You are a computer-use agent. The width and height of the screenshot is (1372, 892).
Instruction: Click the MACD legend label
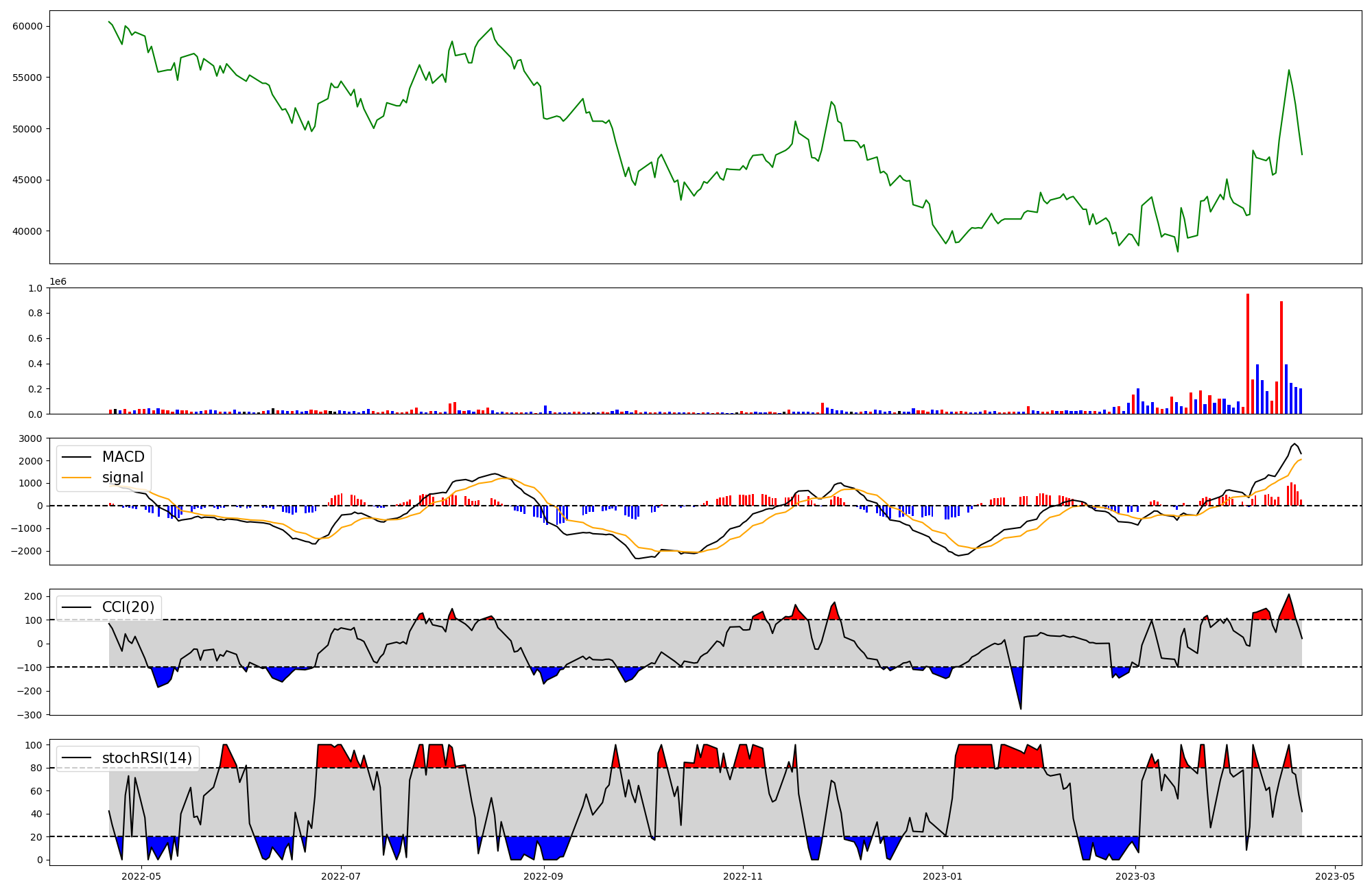point(123,457)
